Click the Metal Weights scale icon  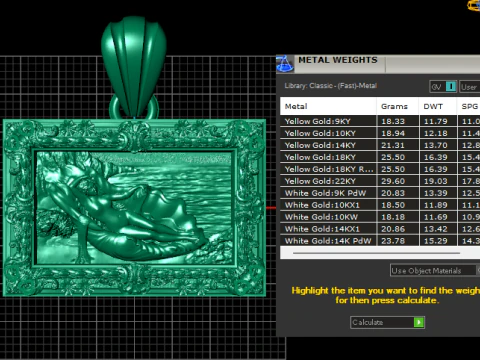pos(285,64)
